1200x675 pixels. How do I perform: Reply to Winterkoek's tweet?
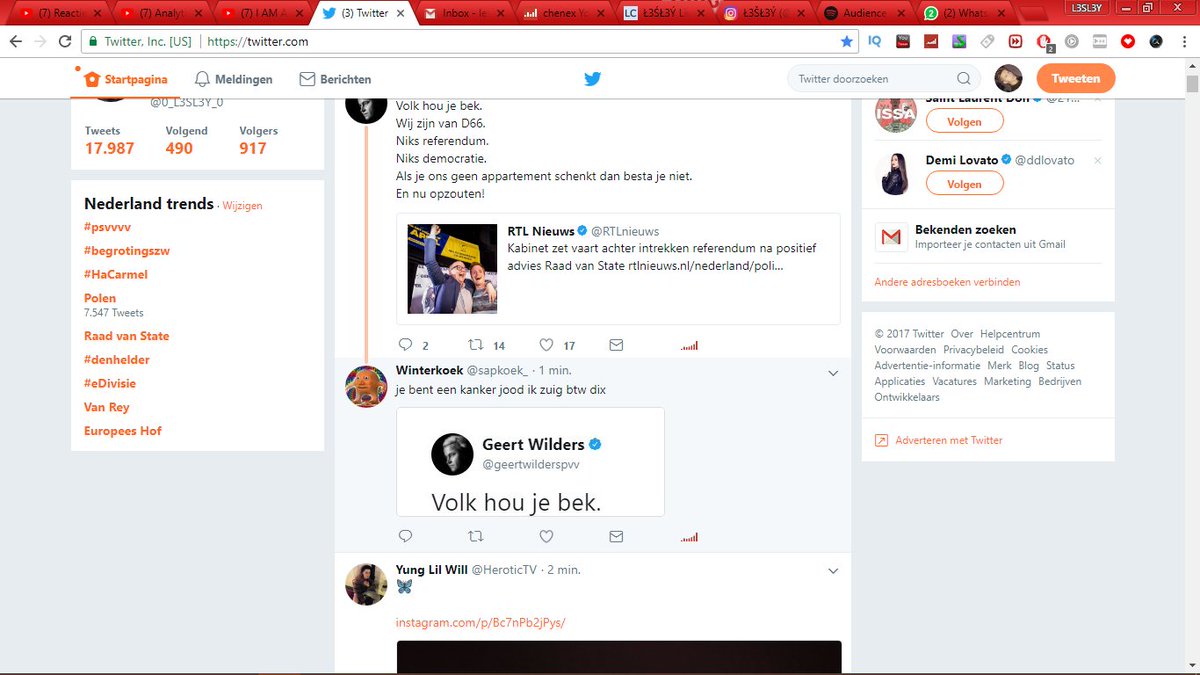406,536
